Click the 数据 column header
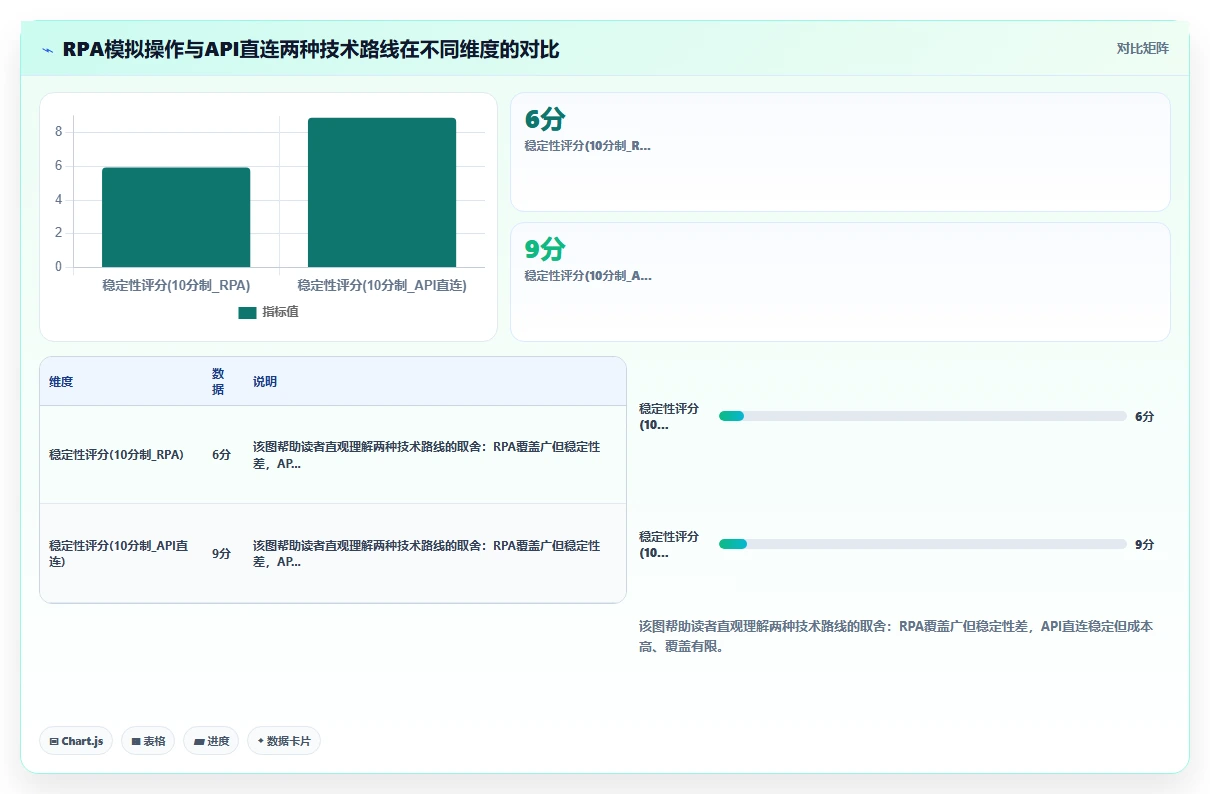Viewport: 1210px width, 794px height. pyautogui.click(x=218, y=382)
